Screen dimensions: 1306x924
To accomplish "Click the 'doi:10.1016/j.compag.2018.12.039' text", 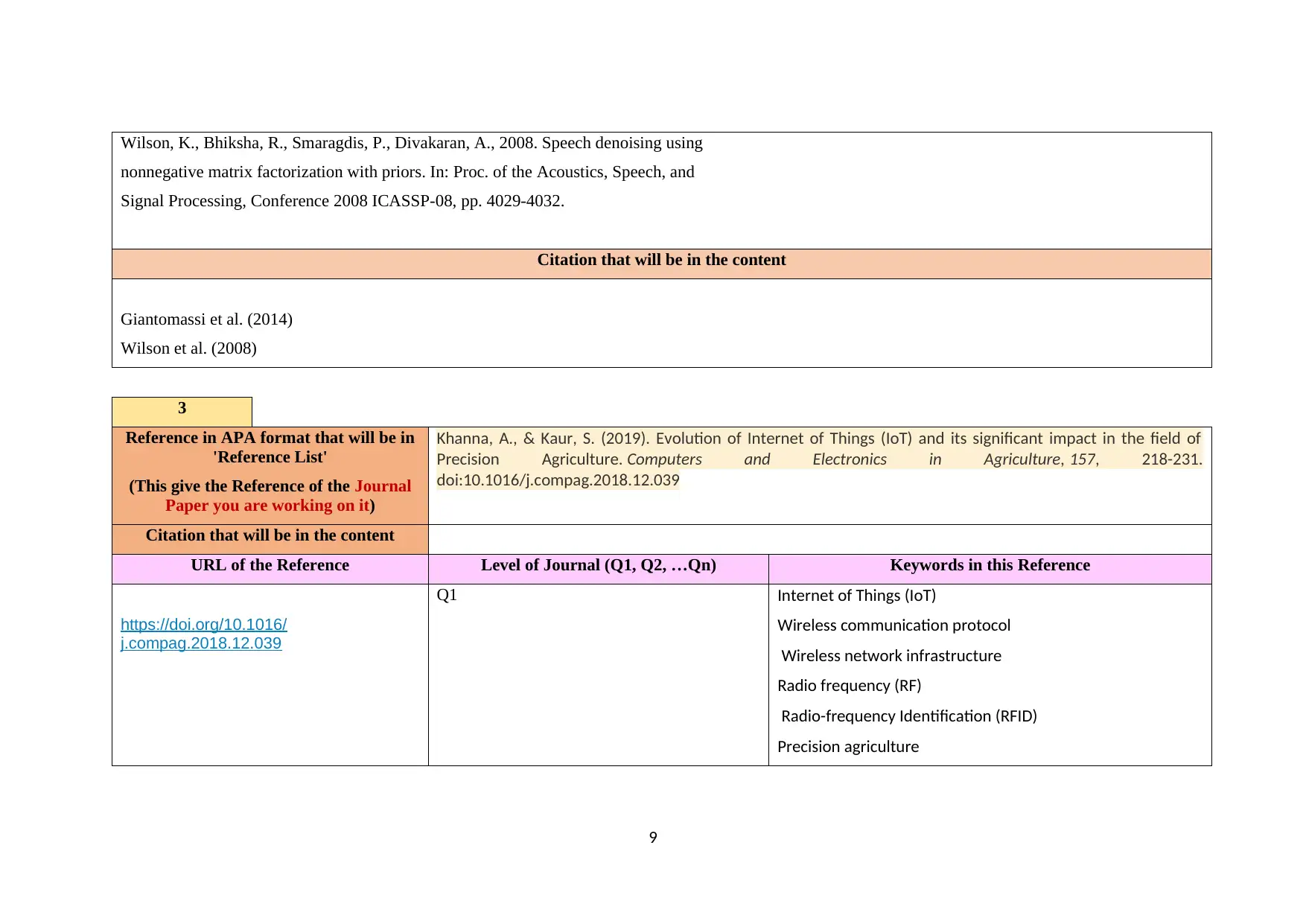I will click(x=558, y=480).
